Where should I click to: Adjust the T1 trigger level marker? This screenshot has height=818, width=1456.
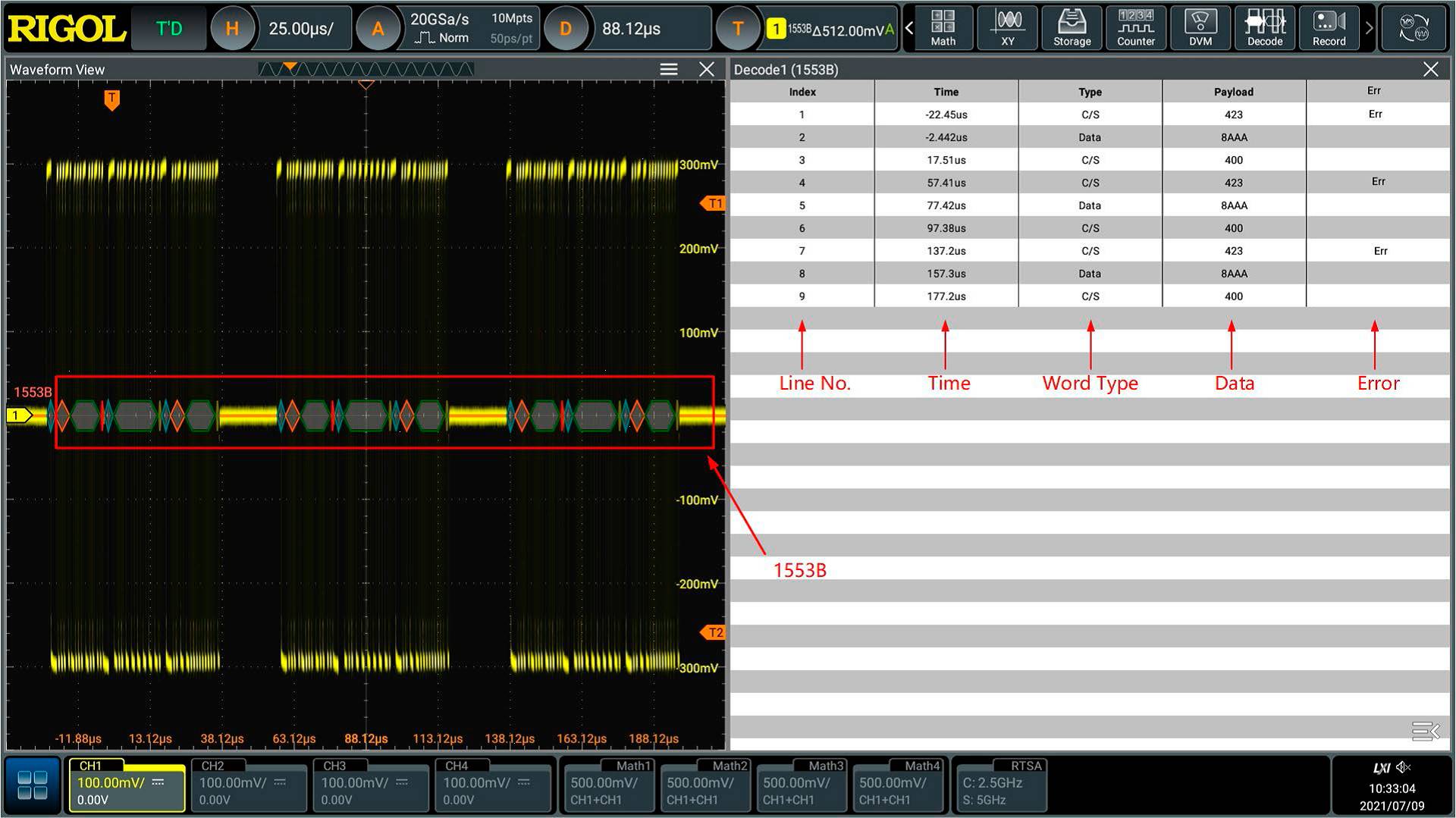[x=713, y=203]
